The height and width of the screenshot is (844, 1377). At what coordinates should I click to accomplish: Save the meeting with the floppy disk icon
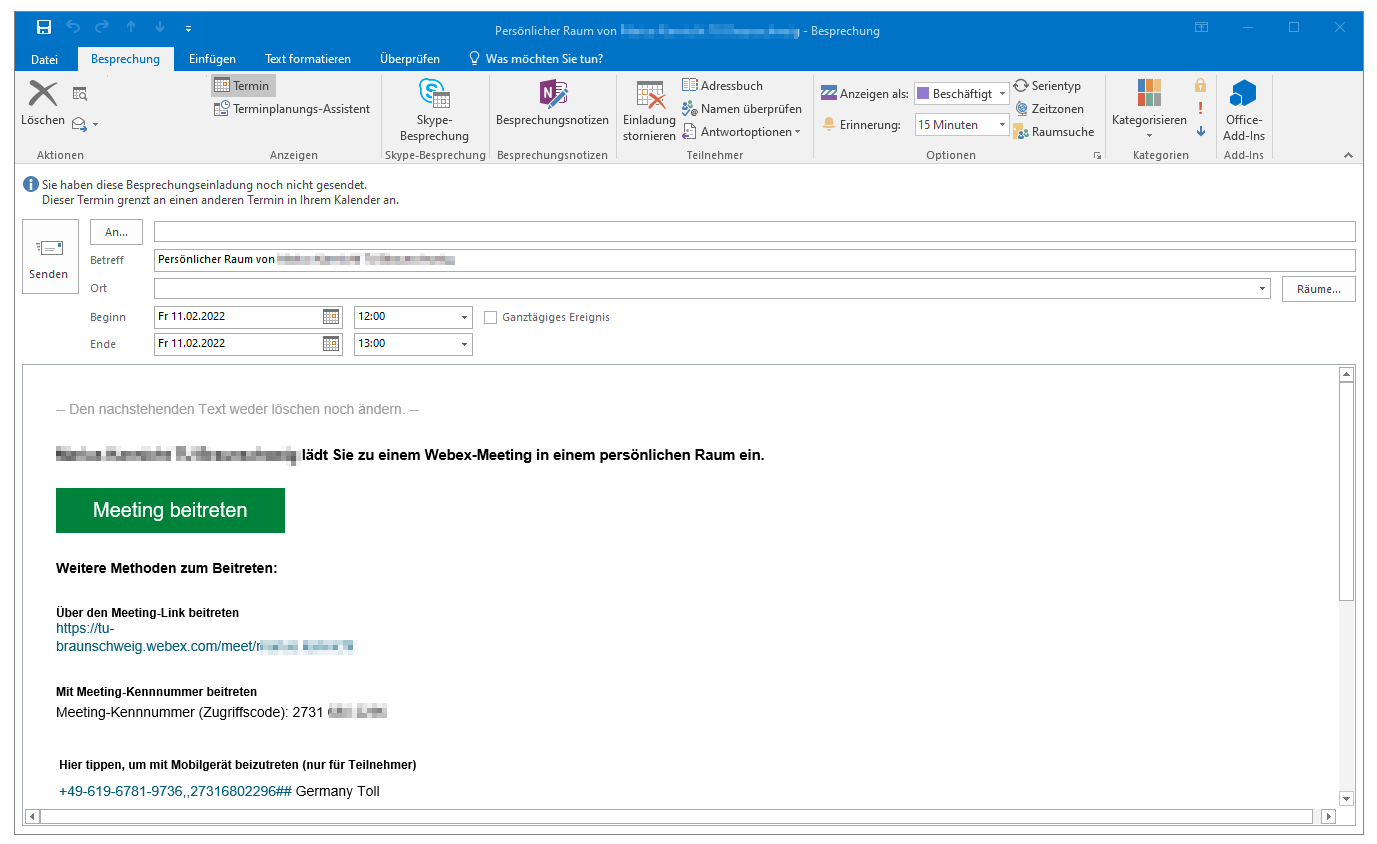point(44,28)
